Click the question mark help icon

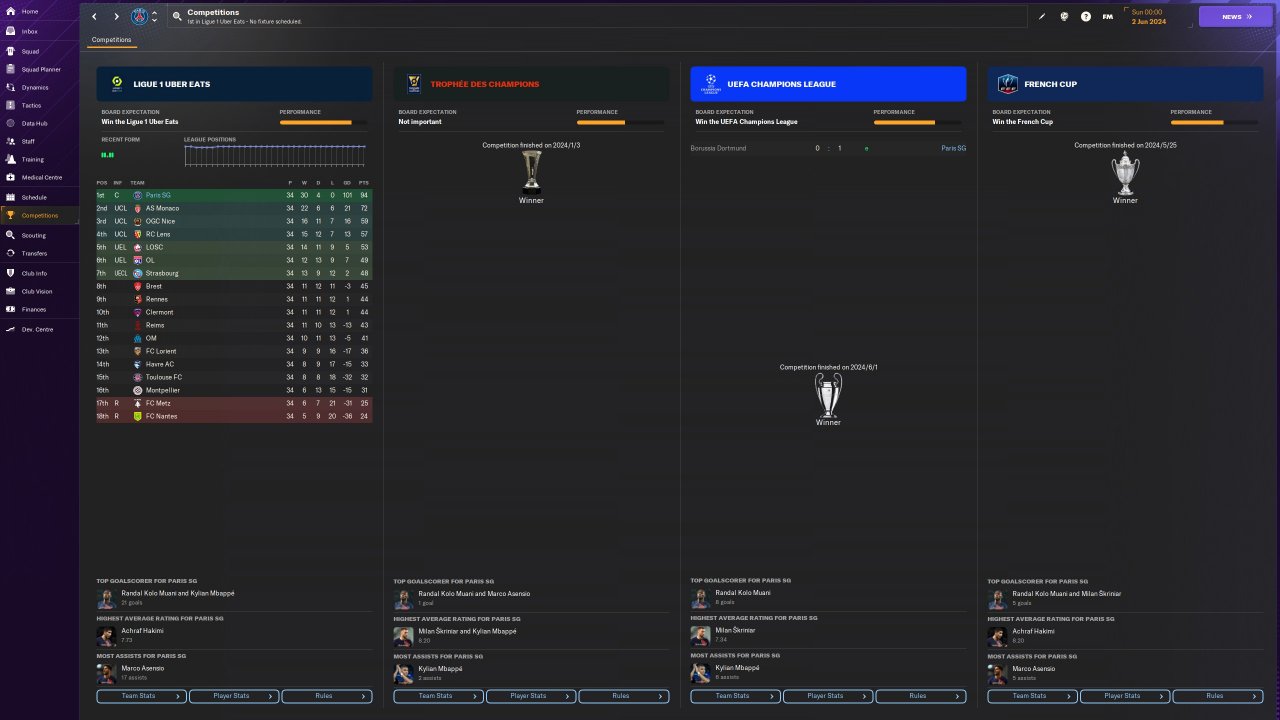pyautogui.click(x=1086, y=17)
